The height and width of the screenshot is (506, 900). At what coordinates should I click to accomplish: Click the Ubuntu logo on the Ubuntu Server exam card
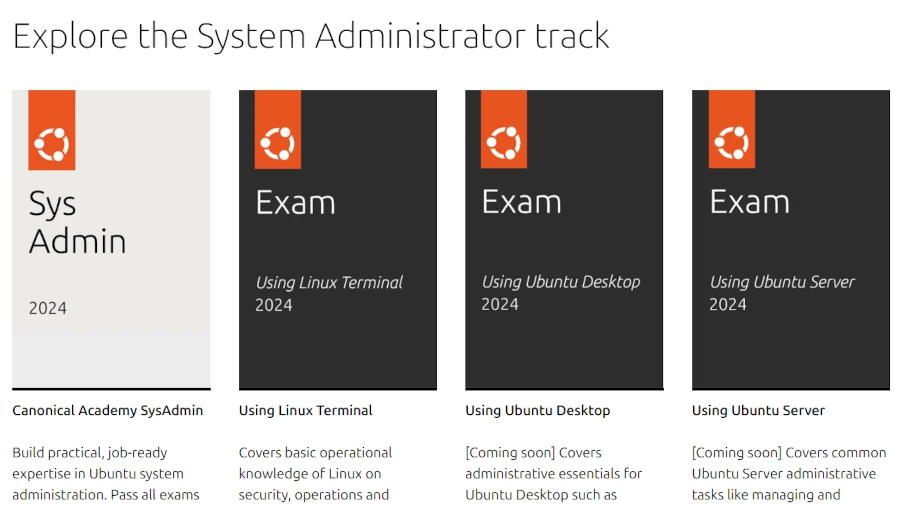(732, 144)
